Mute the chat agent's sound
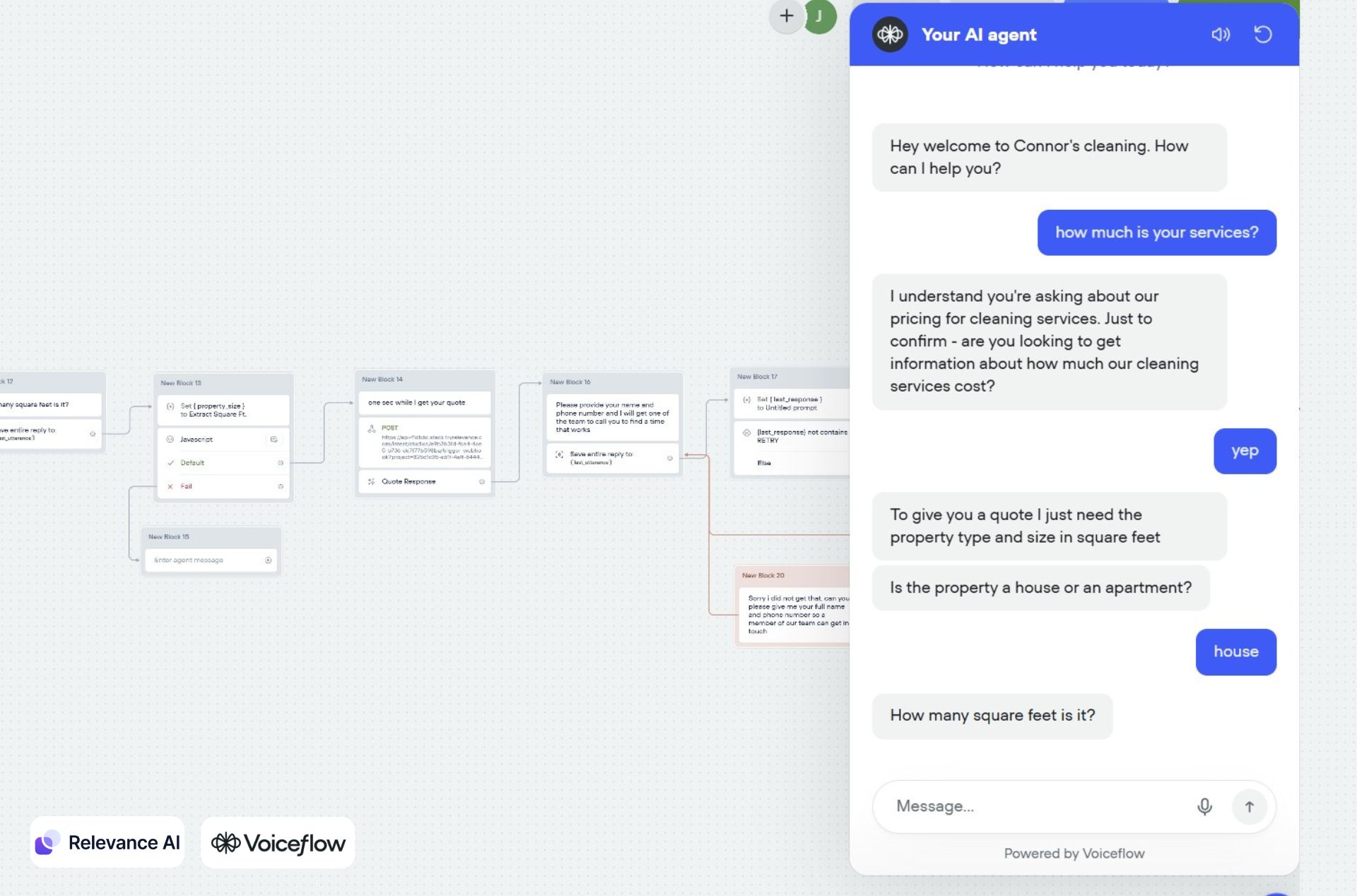This screenshot has height=896, width=1357. click(x=1220, y=35)
